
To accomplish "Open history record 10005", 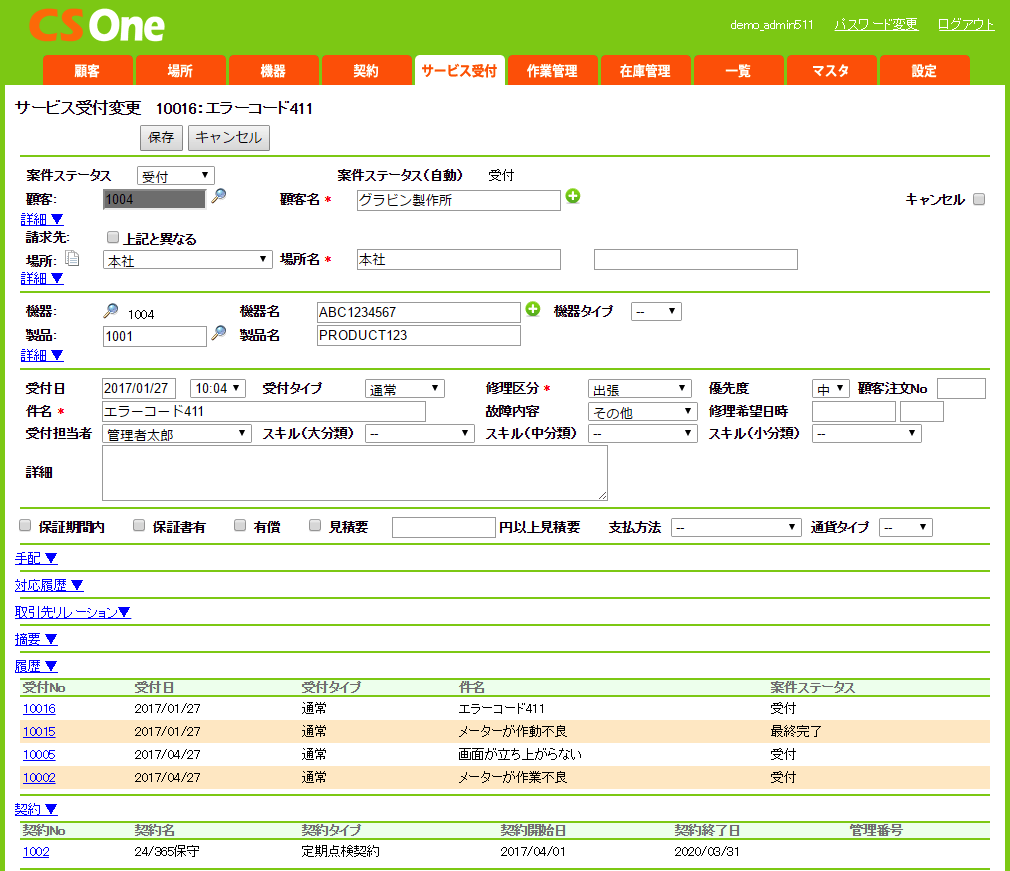I will coord(39,754).
